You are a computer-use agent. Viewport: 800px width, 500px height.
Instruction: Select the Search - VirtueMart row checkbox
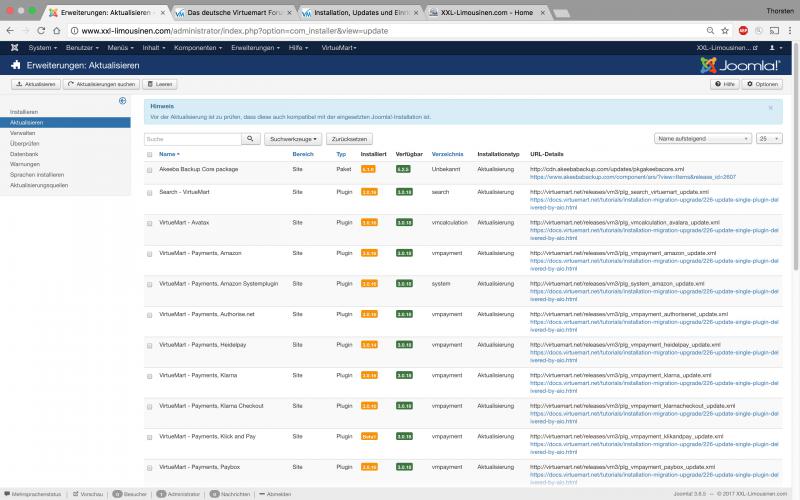coord(150,191)
